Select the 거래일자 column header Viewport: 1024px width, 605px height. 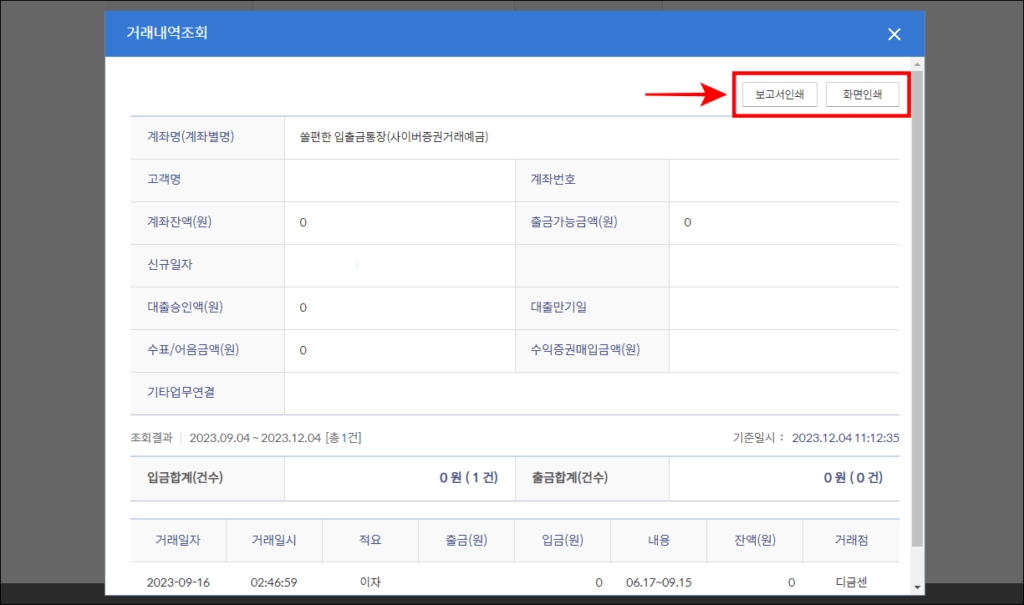pyautogui.click(x=178, y=540)
